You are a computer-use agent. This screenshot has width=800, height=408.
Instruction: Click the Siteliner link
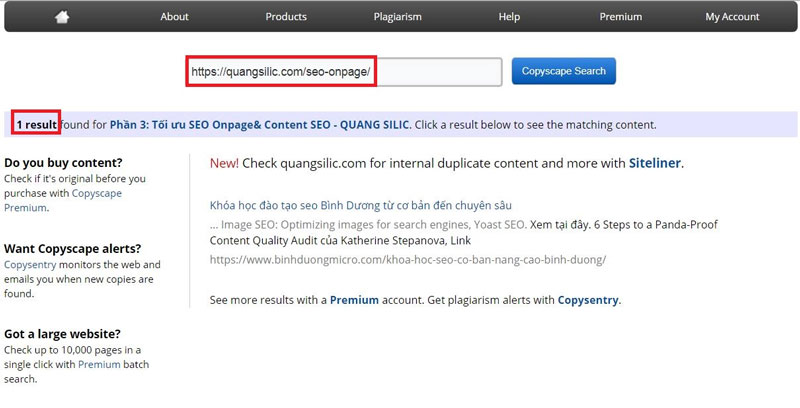[656, 163]
